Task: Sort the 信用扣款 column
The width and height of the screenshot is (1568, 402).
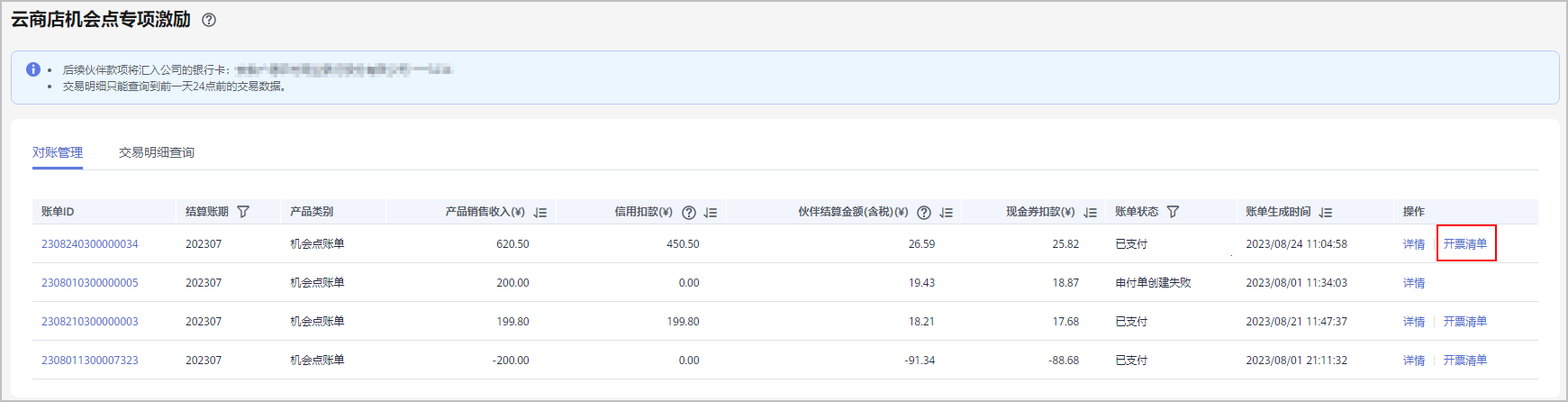Action: (x=711, y=213)
